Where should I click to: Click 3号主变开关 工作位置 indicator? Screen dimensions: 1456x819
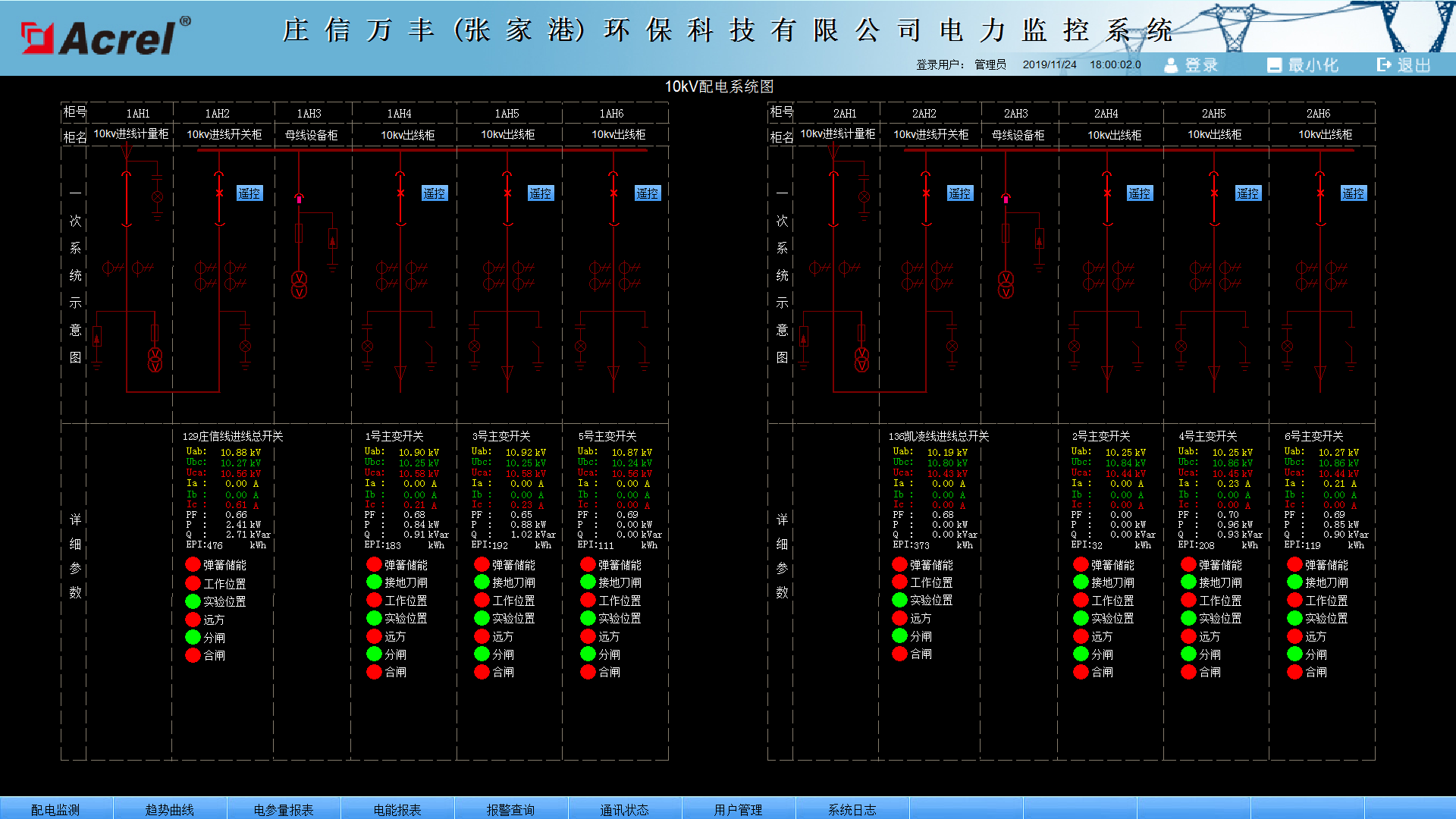[482, 600]
